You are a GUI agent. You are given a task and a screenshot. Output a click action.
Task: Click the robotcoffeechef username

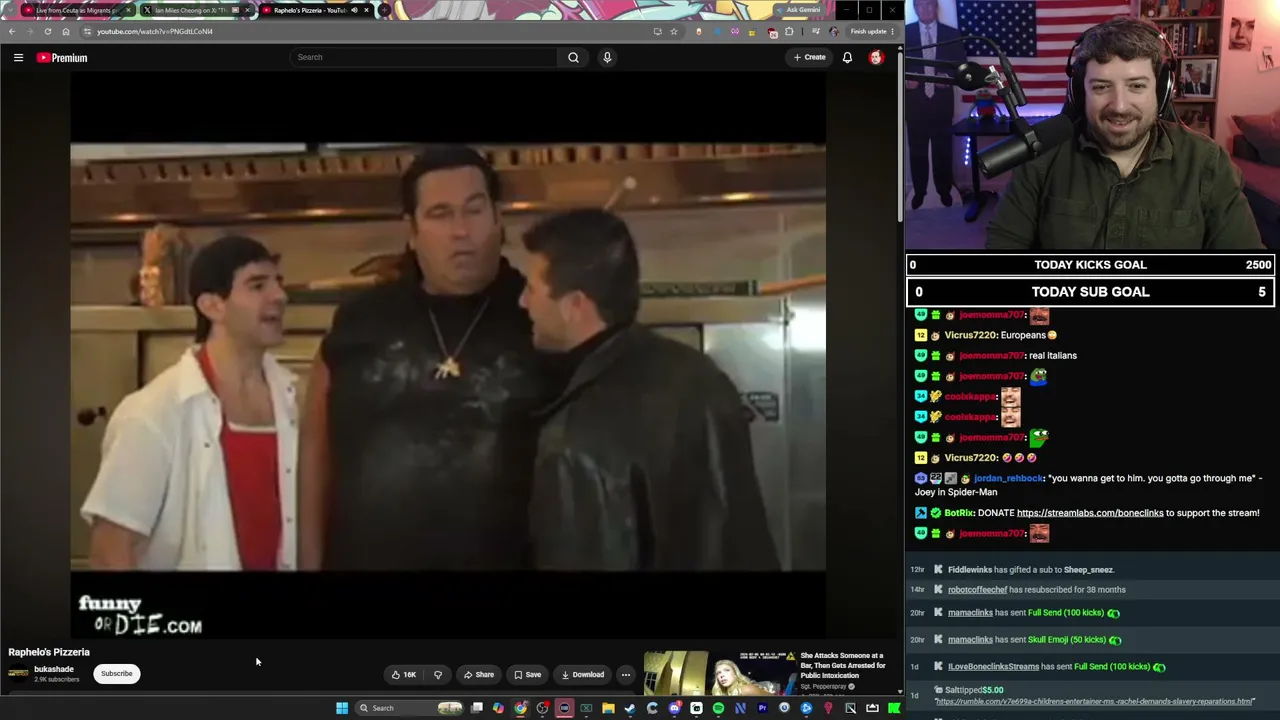tap(977, 590)
